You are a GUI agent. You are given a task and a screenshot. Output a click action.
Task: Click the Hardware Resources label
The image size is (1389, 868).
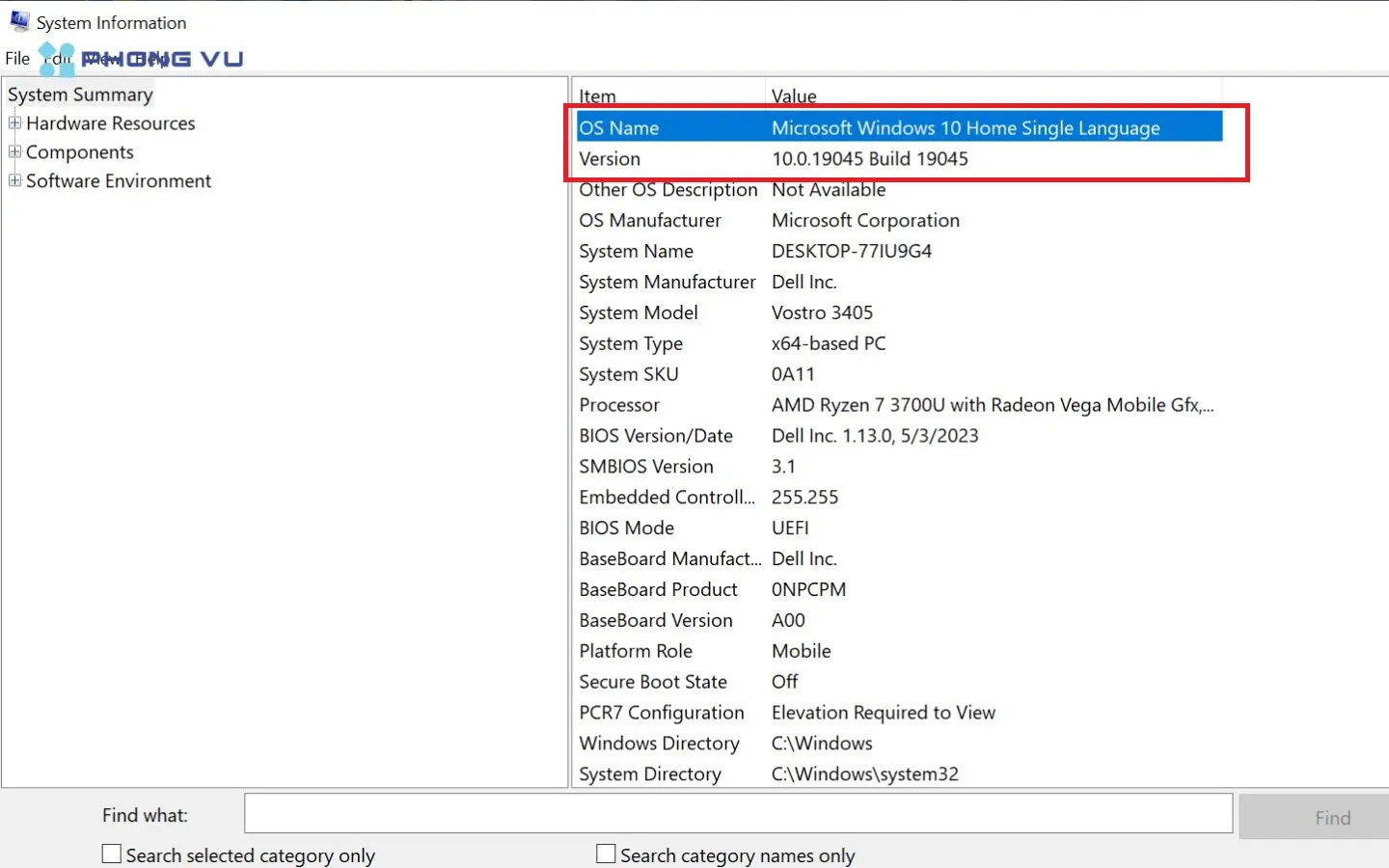click(x=110, y=123)
